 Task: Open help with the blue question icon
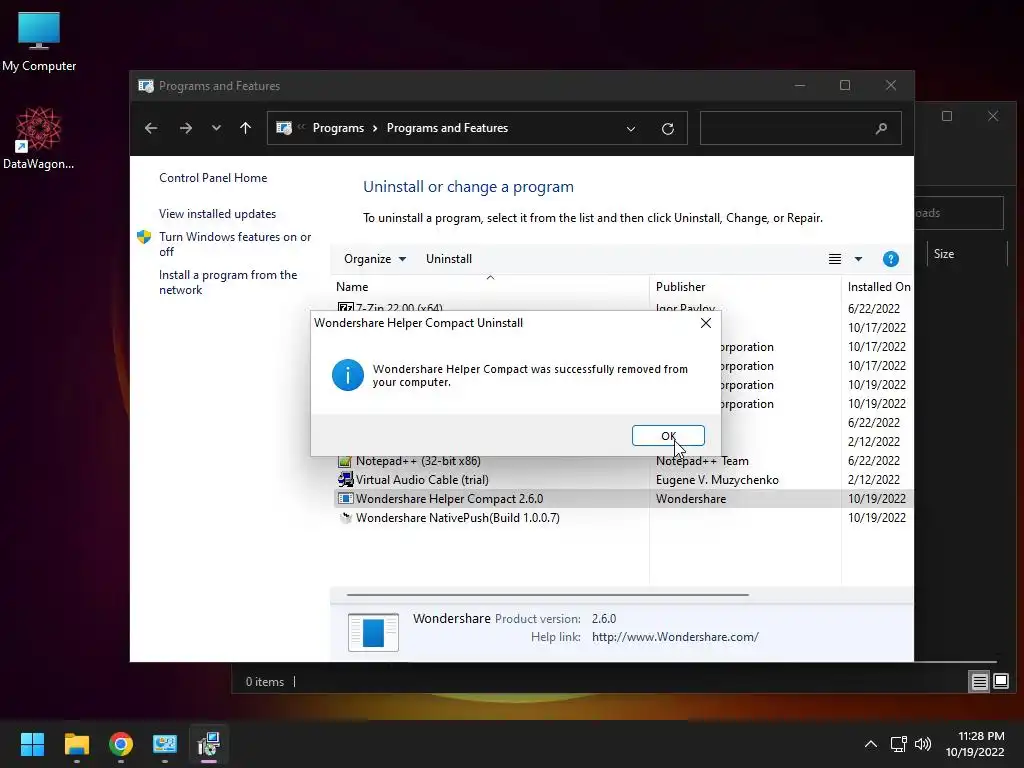pyautogui.click(x=891, y=259)
